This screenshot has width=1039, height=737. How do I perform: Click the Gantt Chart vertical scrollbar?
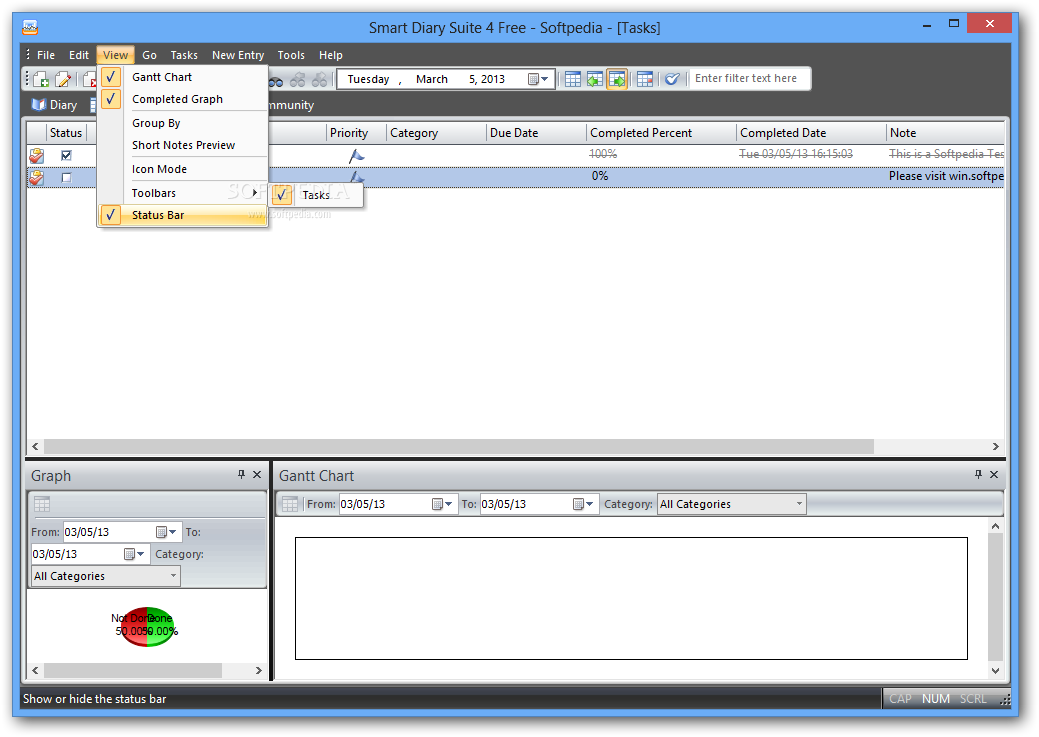(x=995, y=598)
